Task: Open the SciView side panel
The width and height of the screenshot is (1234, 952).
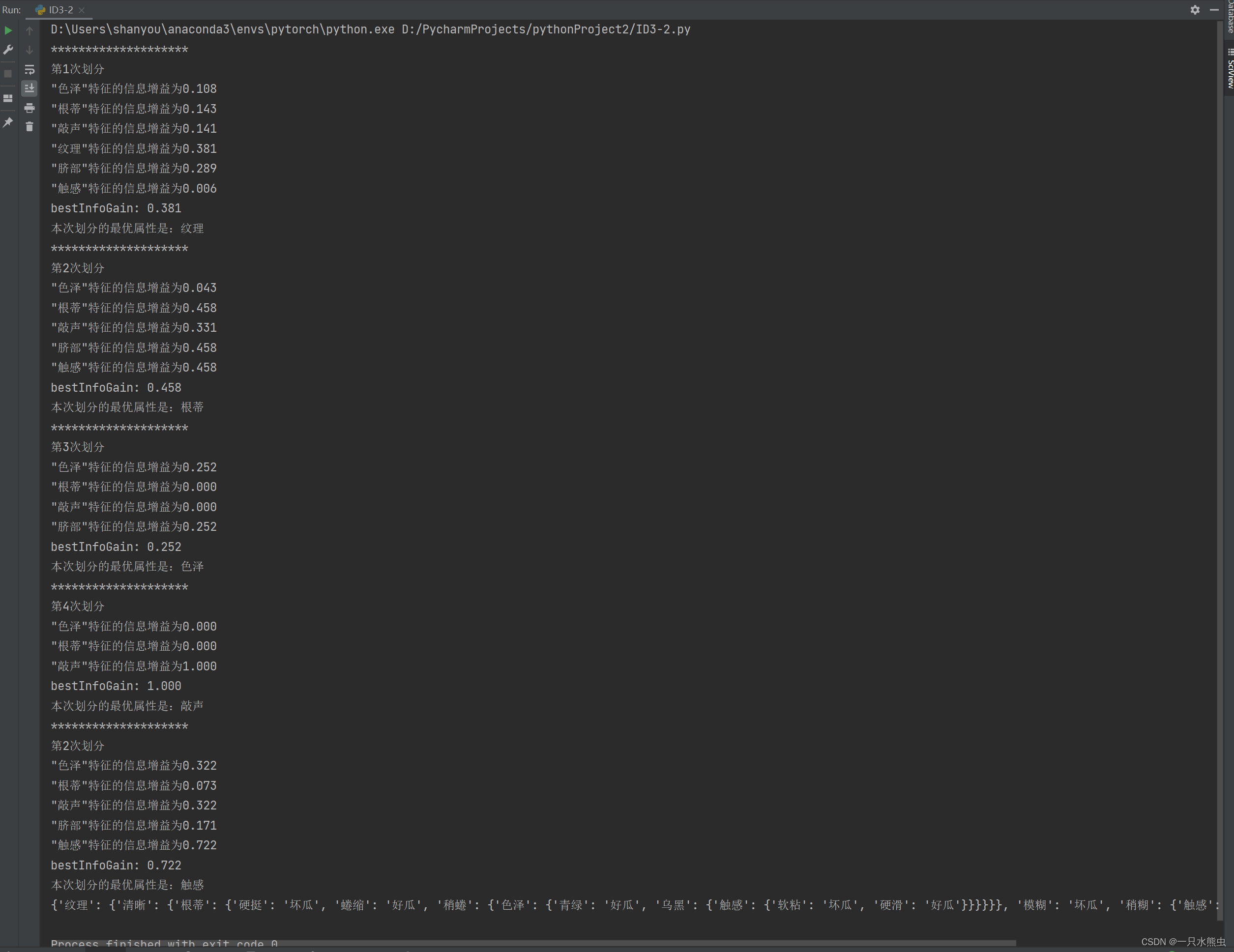Action: 1230,68
